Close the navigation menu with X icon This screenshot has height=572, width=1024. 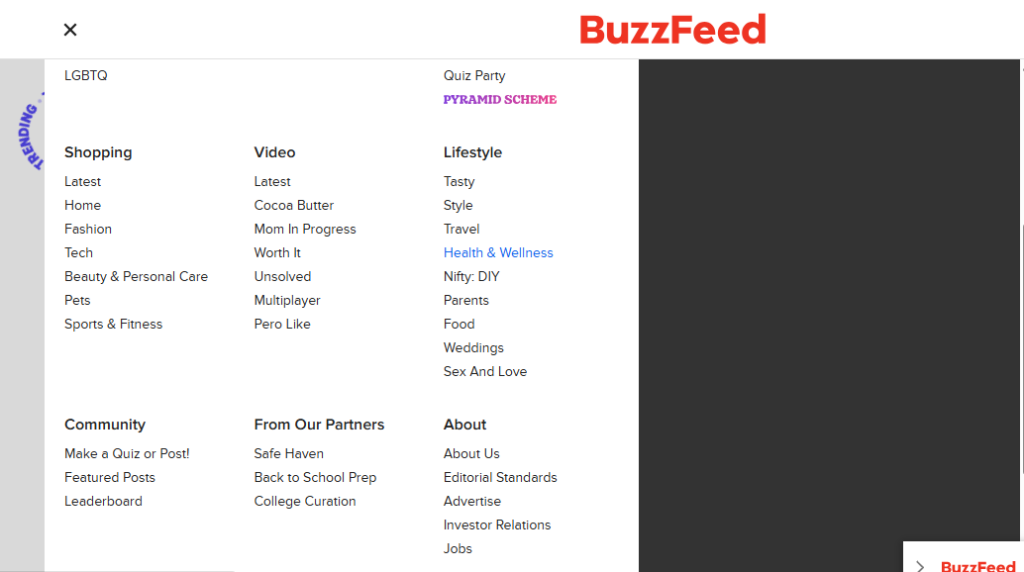[70, 30]
